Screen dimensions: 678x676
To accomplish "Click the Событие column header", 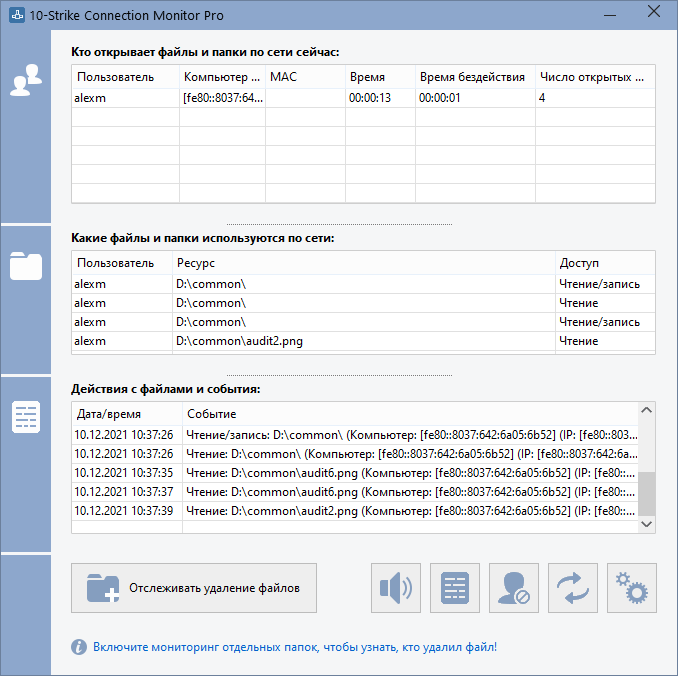I will pyautogui.click(x=410, y=414).
